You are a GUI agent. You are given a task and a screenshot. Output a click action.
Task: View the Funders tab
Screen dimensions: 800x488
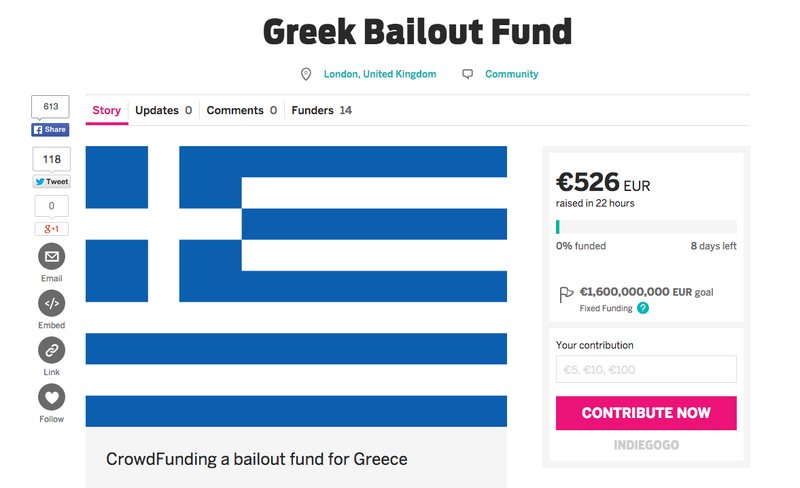[x=321, y=110]
